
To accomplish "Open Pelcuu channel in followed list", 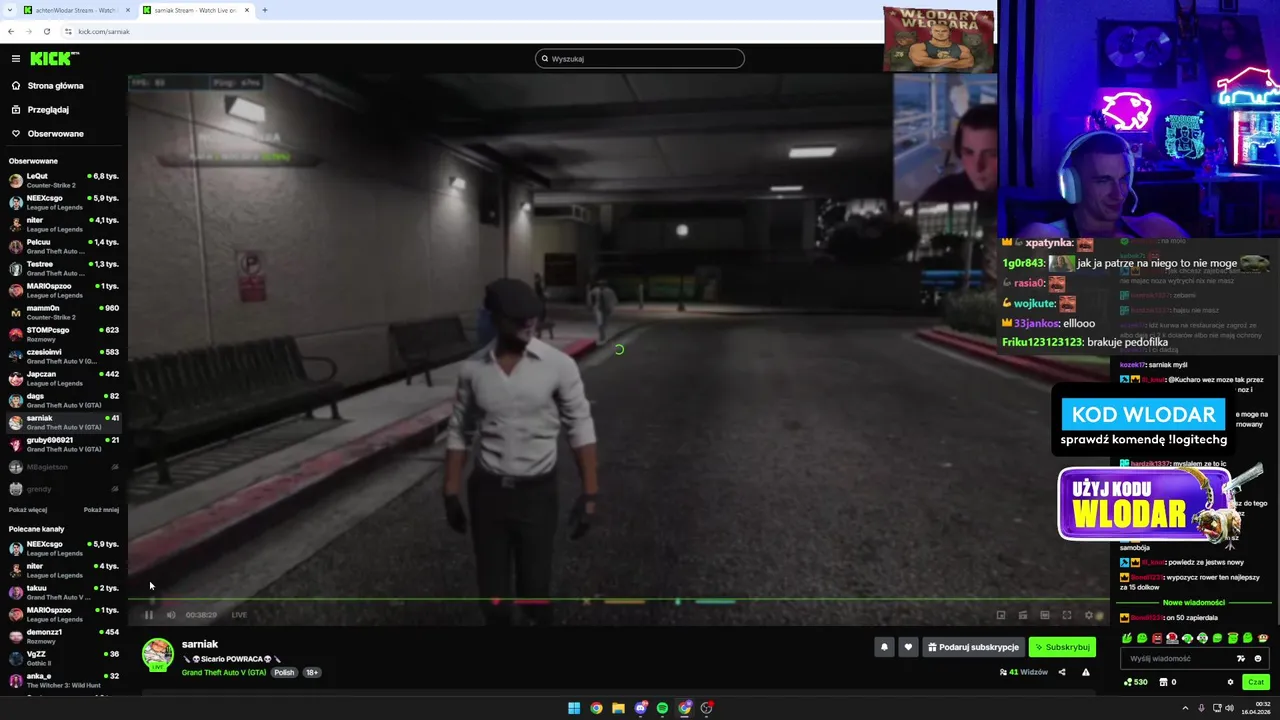I will [x=64, y=246].
